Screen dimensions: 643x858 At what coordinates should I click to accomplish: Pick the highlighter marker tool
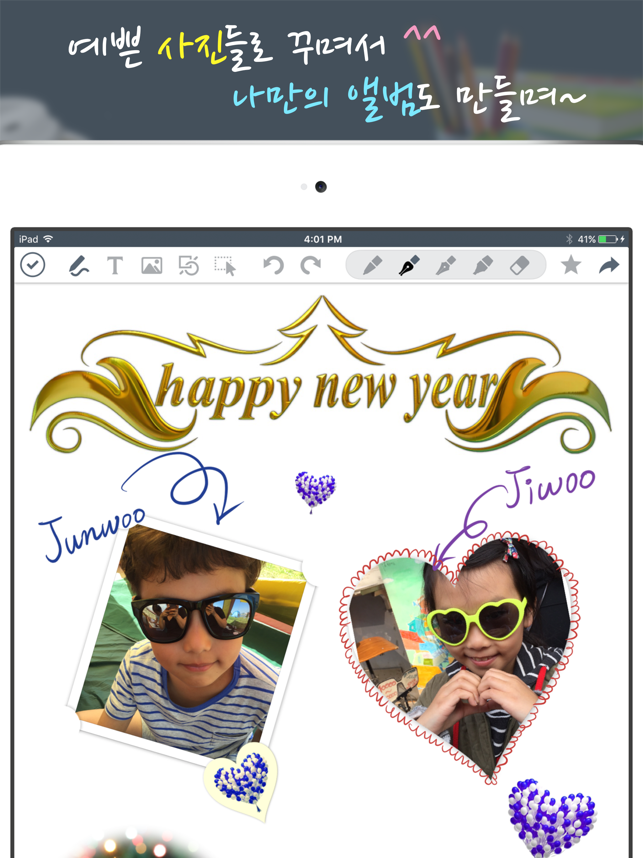pos(483,265)
